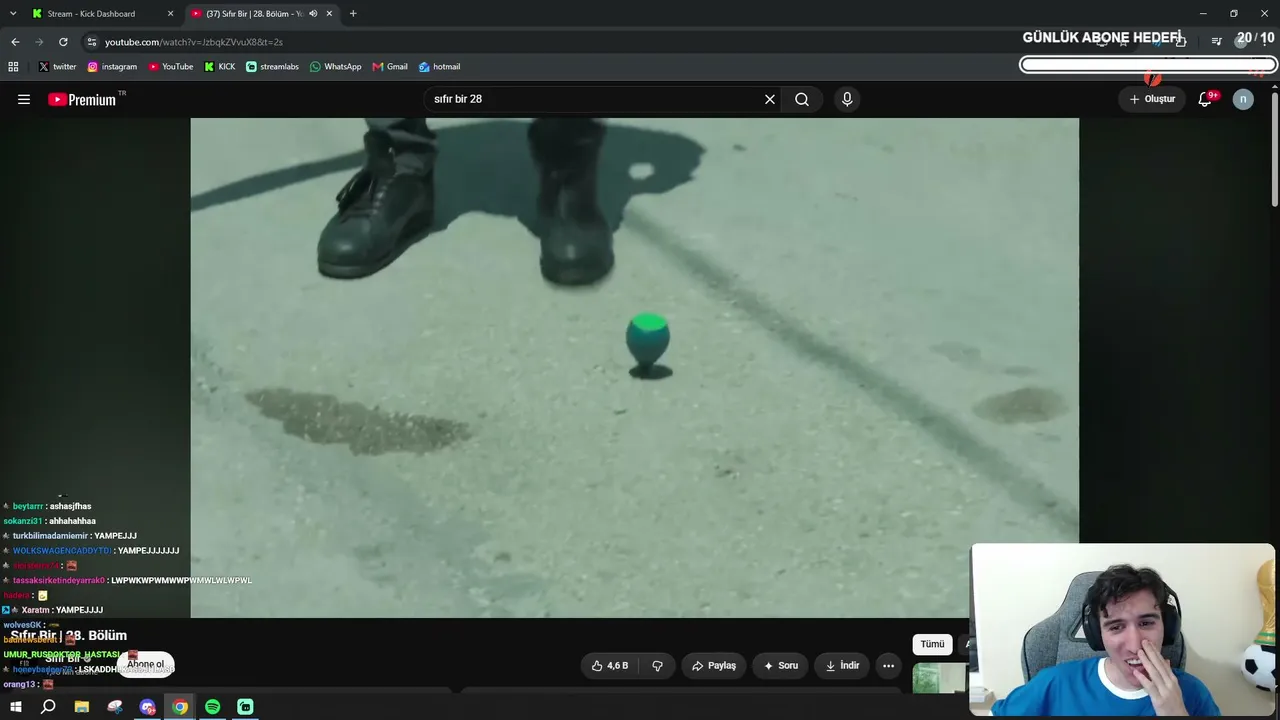Open the Oluştur create menu
Viewport: 1280px width, 720px height.
pyautogui.click(x=1152, y=99)
